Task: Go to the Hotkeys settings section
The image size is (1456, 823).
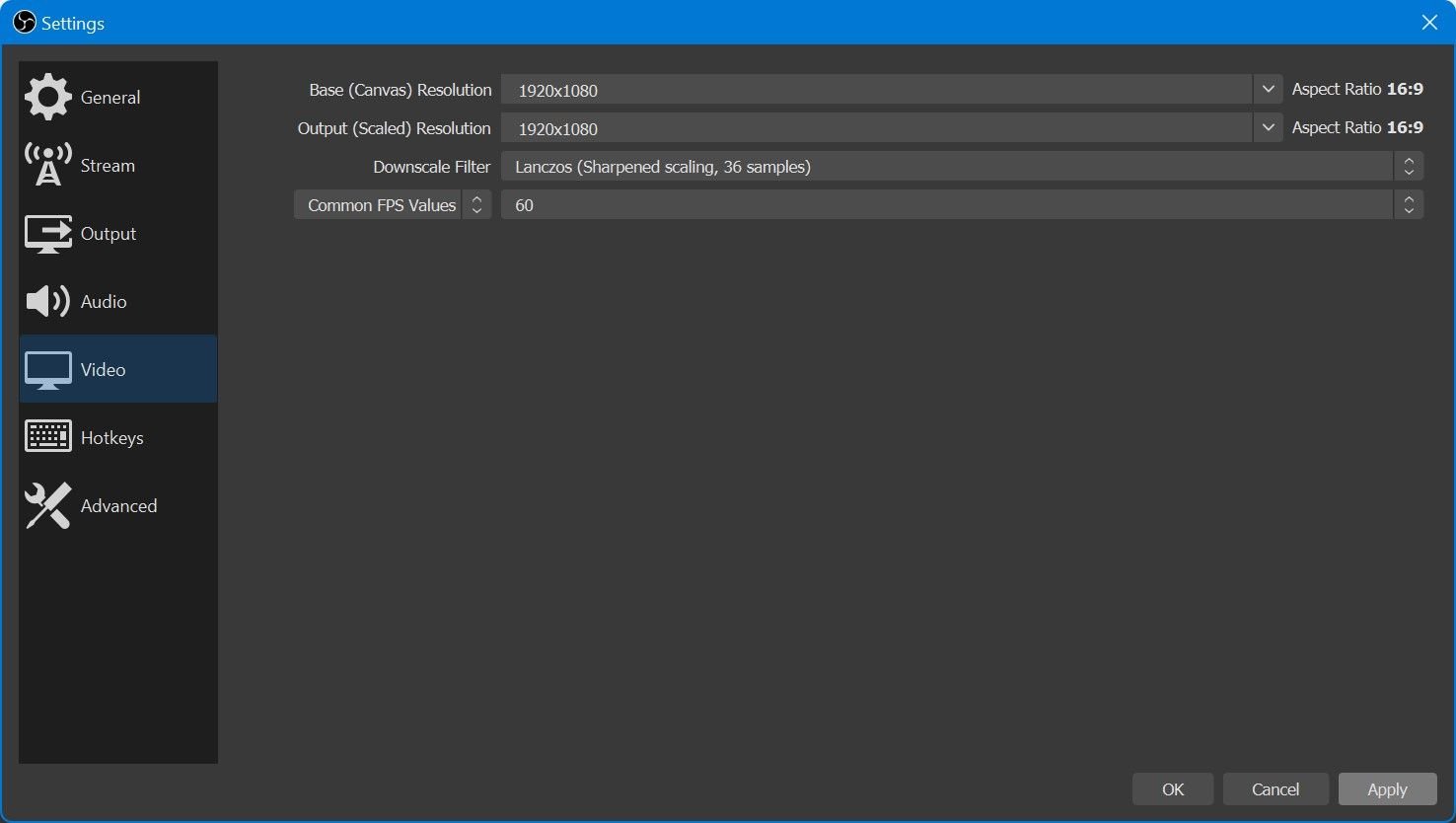Action: (111, 438)
